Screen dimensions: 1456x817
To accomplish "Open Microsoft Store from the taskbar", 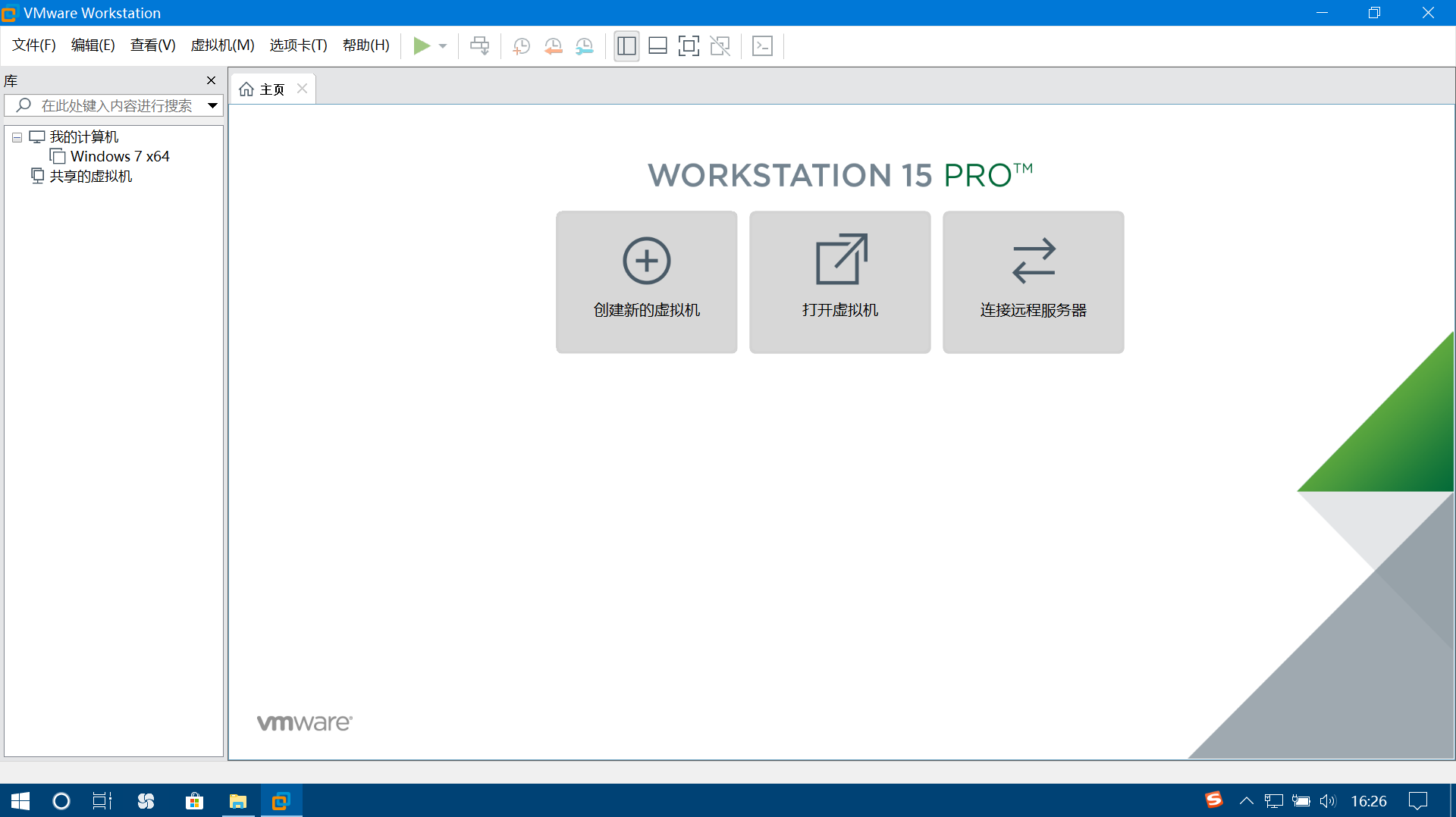I will tap(194, 801).
